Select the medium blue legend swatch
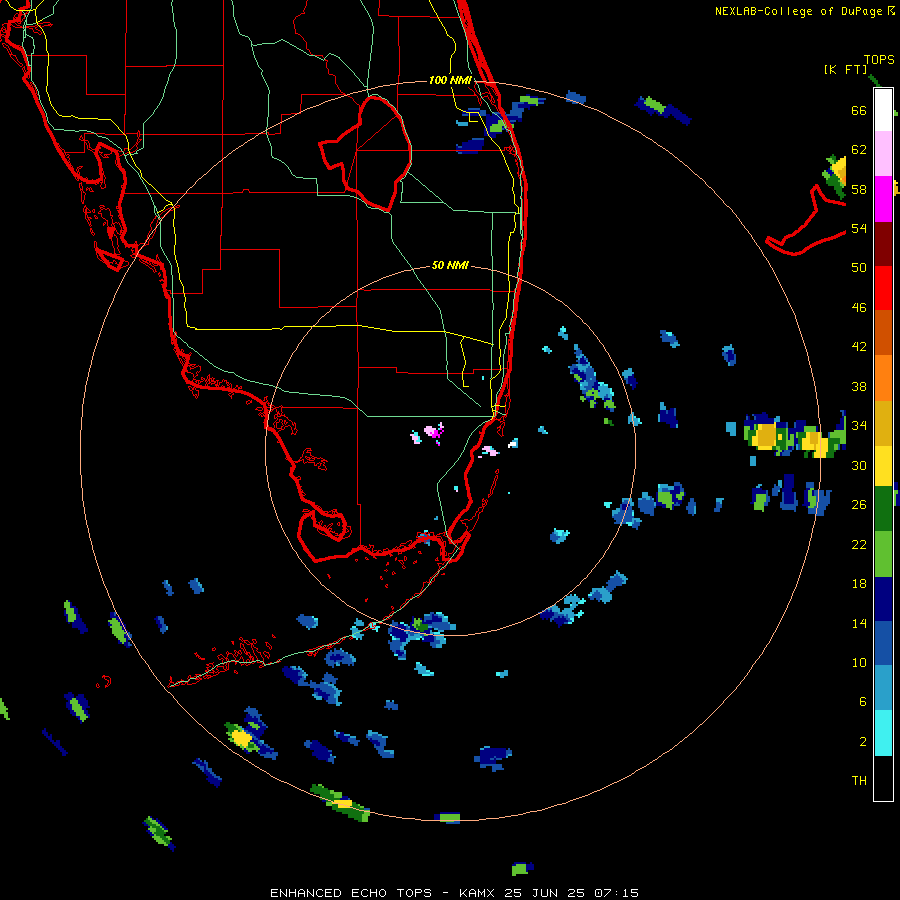Viewport: 900px width, 900px height. [883, 644]
